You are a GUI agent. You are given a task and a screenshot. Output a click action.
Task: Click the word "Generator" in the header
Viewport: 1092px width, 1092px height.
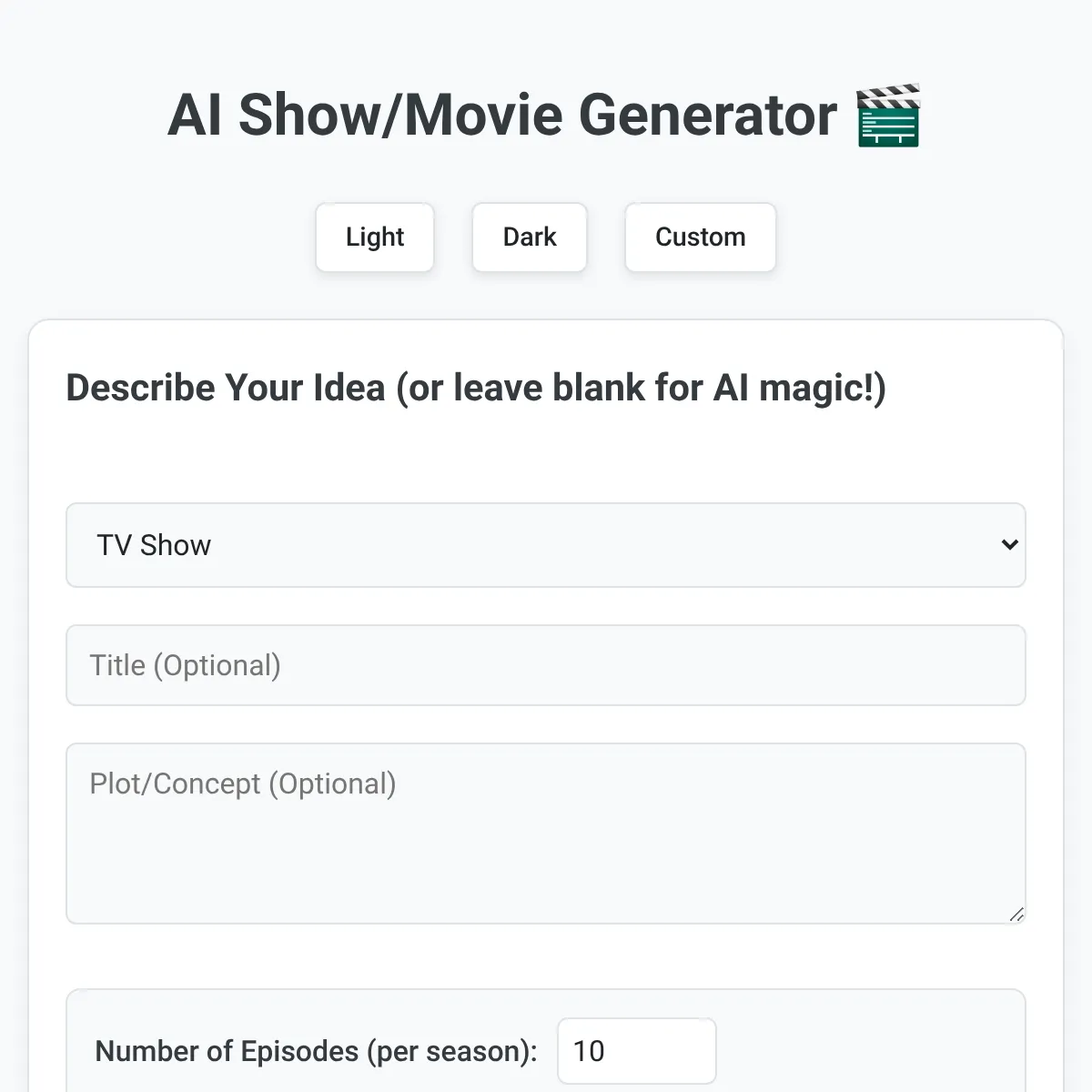[x=707, y=116]
